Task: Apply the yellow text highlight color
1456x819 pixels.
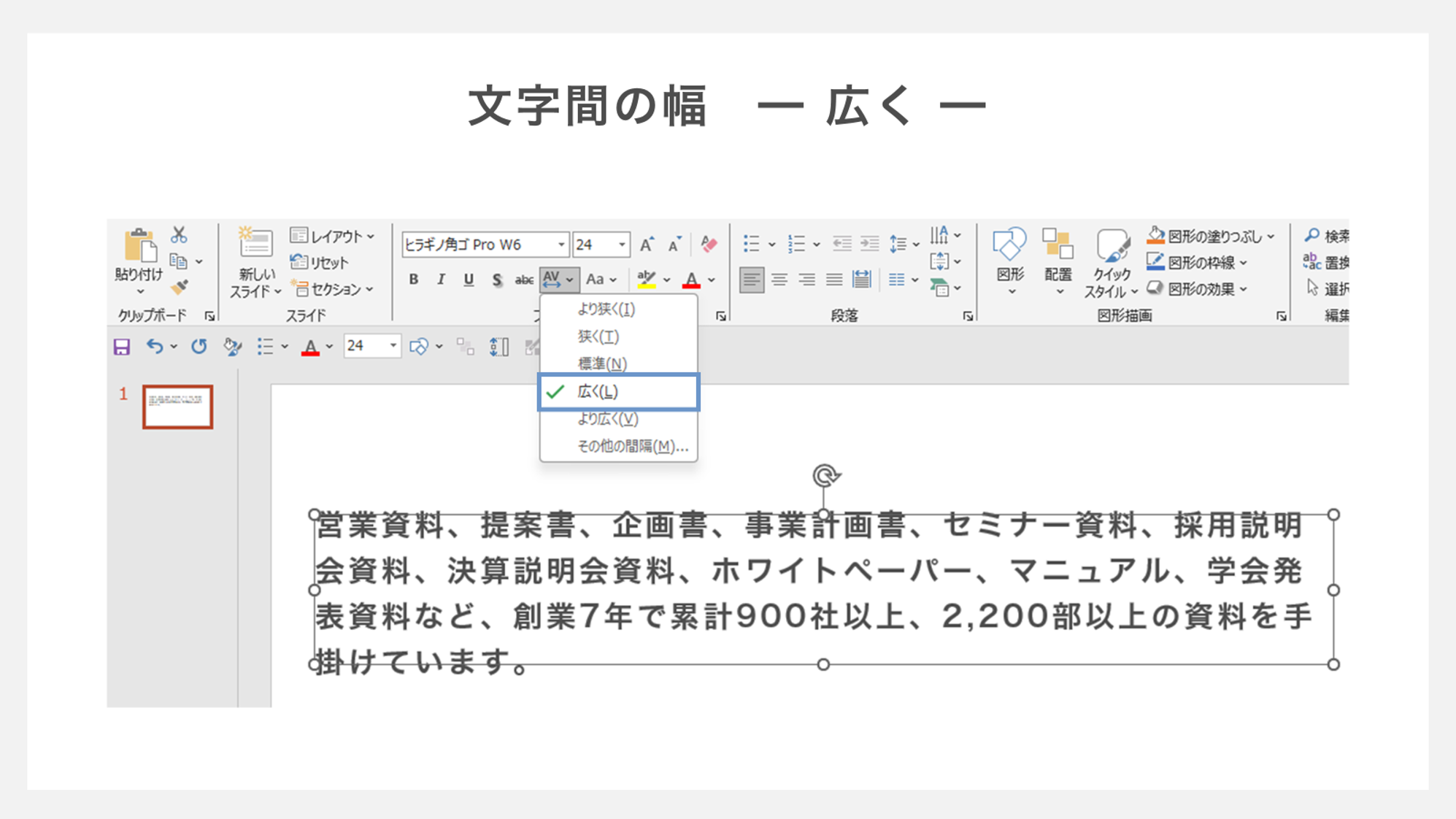Action: click(x=647, y=280)
